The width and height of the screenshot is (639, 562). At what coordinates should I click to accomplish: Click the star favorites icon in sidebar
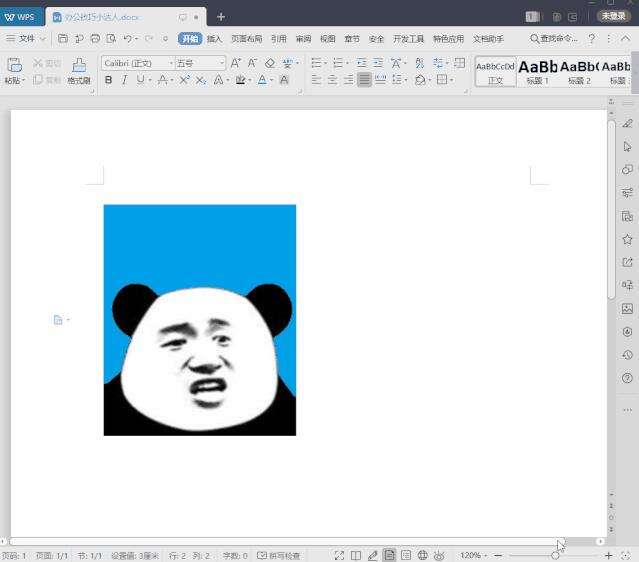pyautogui.click(x=627, y=239)
